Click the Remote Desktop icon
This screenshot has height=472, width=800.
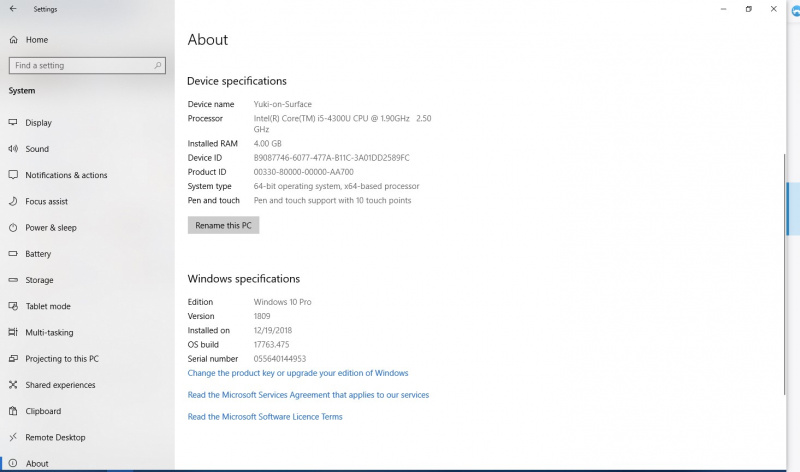coord(13,437)
